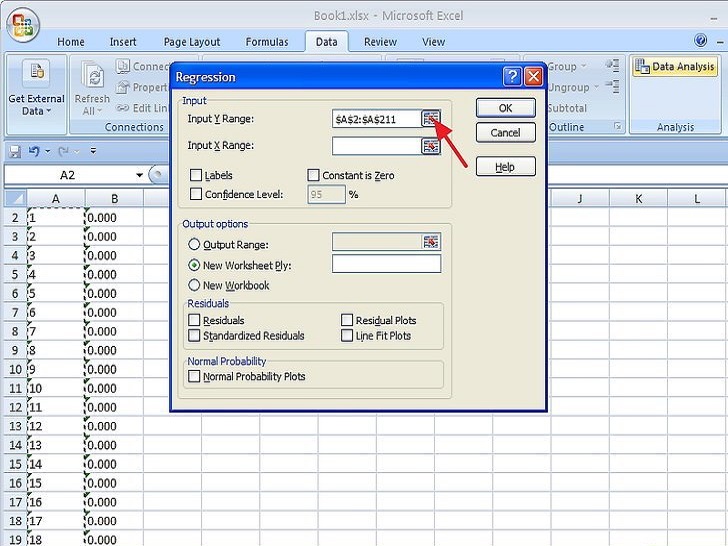
Task: Click the dialog question mark help icon
Action: point(512,77)
